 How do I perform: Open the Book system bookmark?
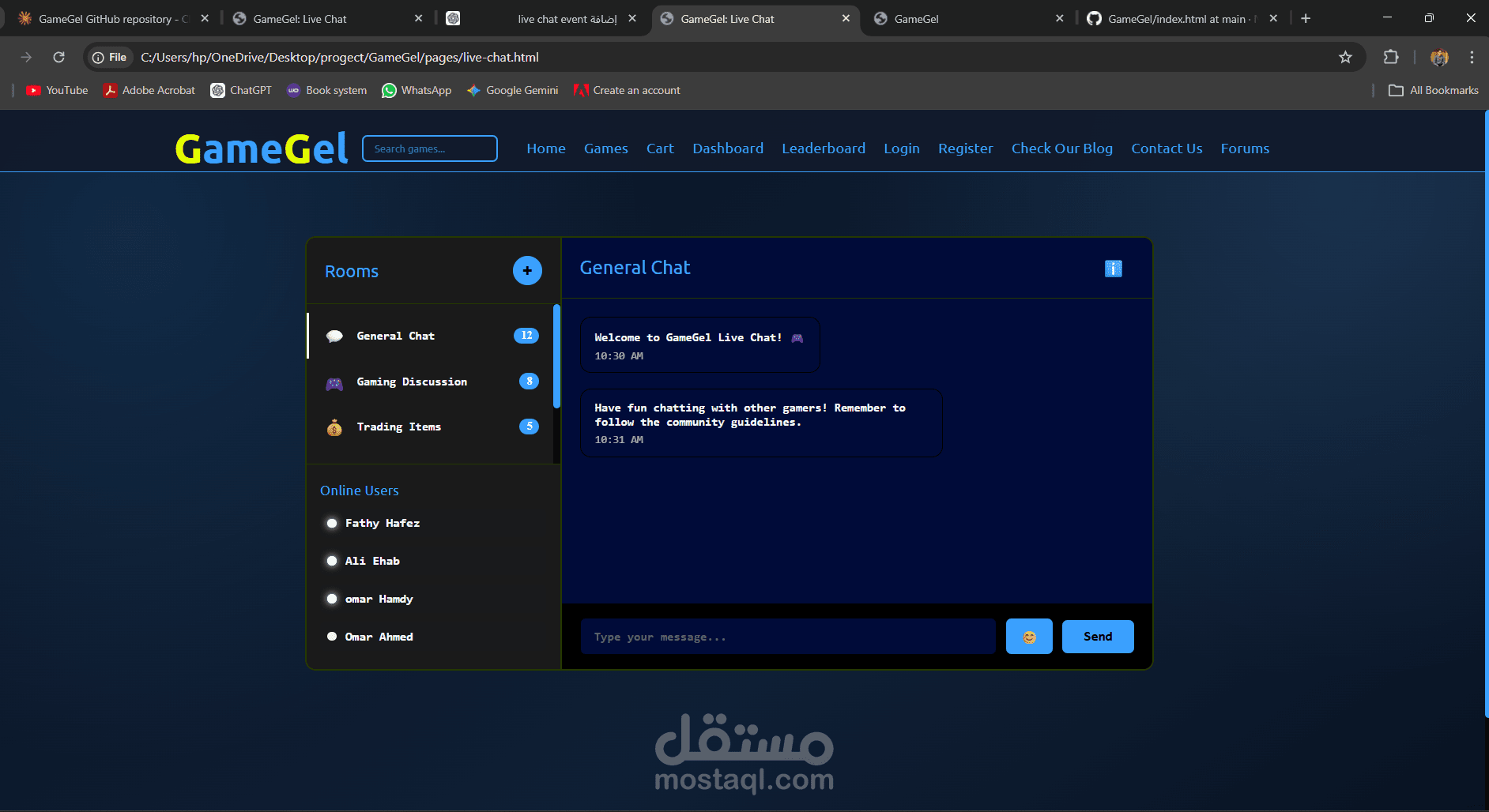click(327, 90)
